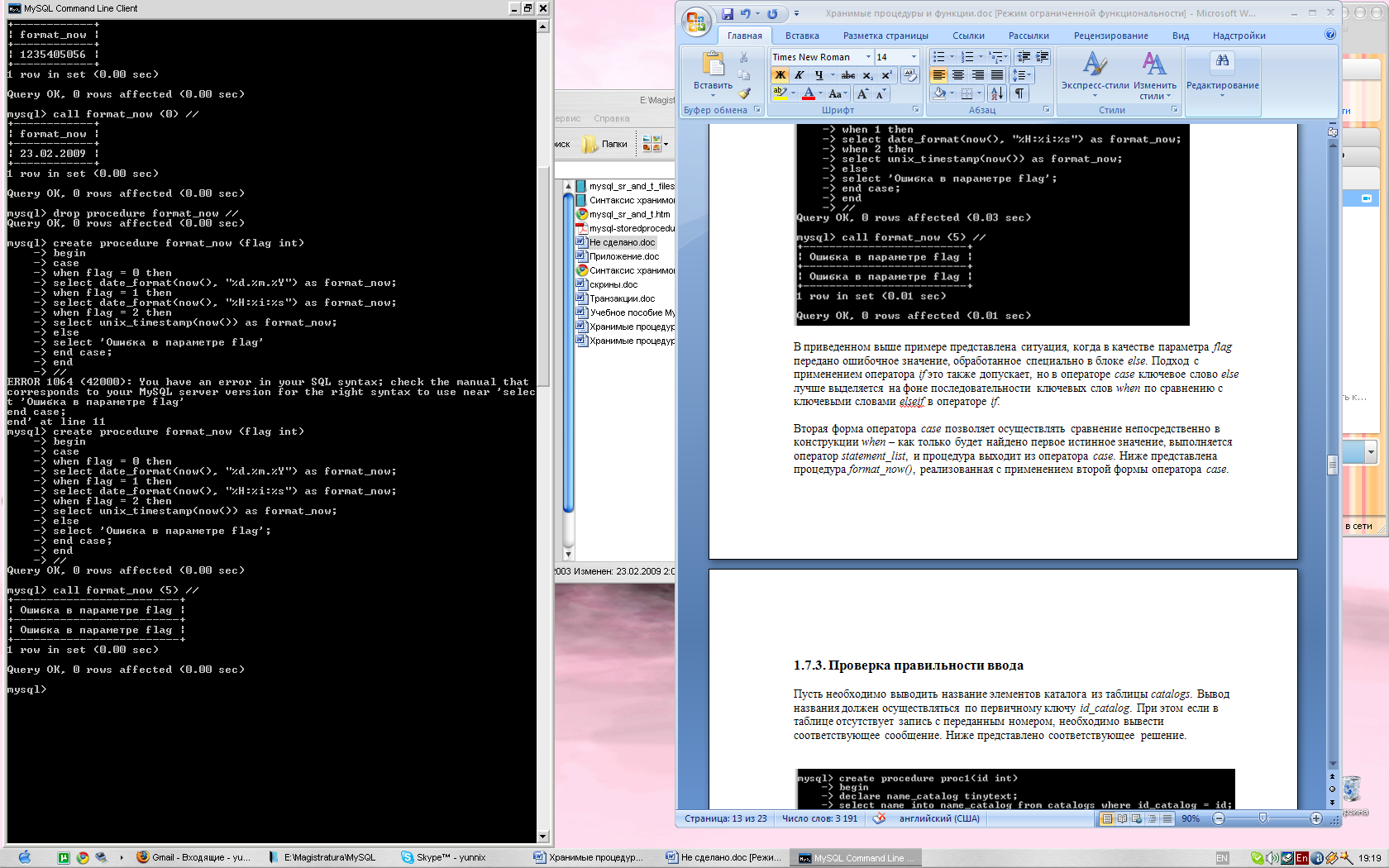The image size is (1389, 868).
Task: Toggle subscript formatting
Action: [867, 75]
